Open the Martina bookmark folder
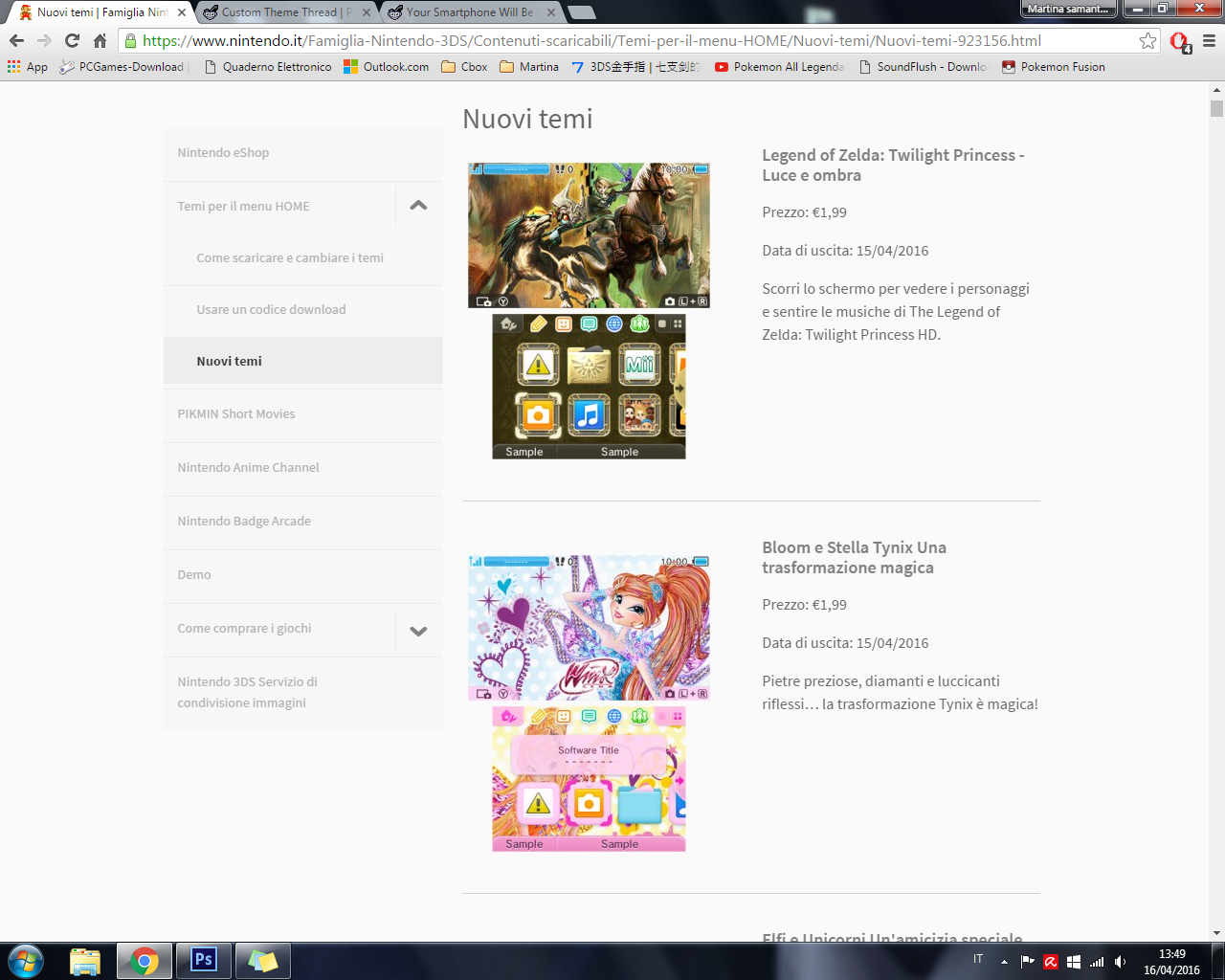 click(x=529, y=67)
